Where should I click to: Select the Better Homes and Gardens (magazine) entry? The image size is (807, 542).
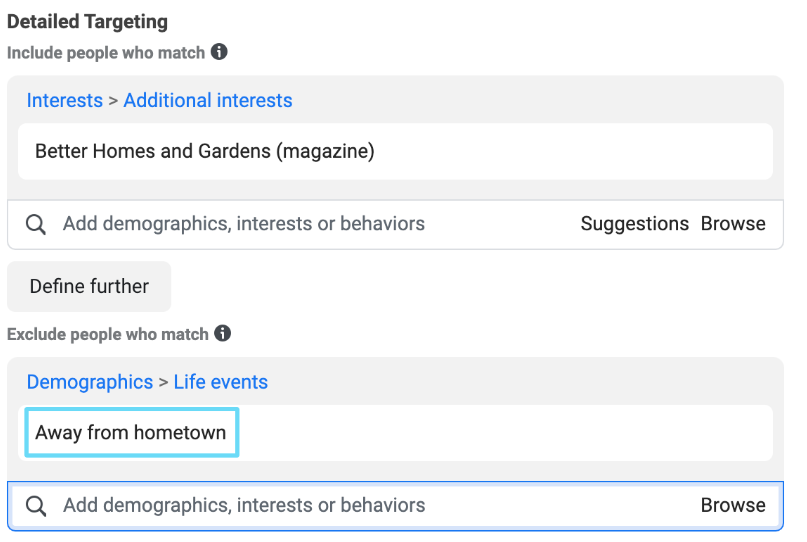(205, 151)
